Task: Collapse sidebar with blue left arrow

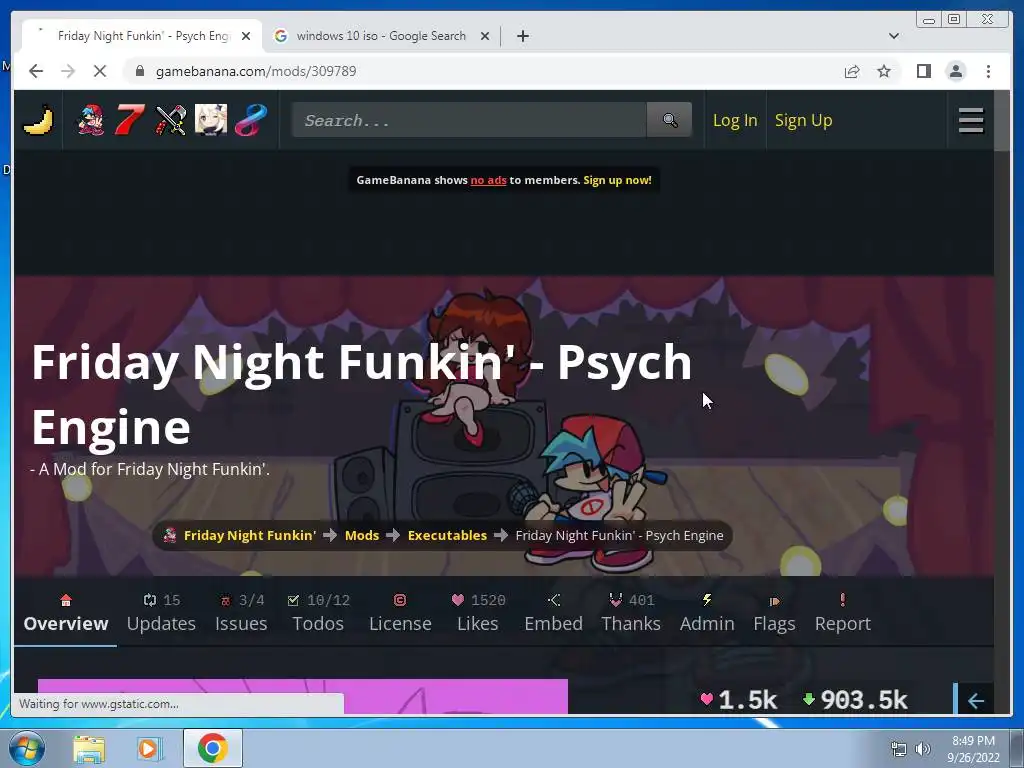Action: click(976, 701)
